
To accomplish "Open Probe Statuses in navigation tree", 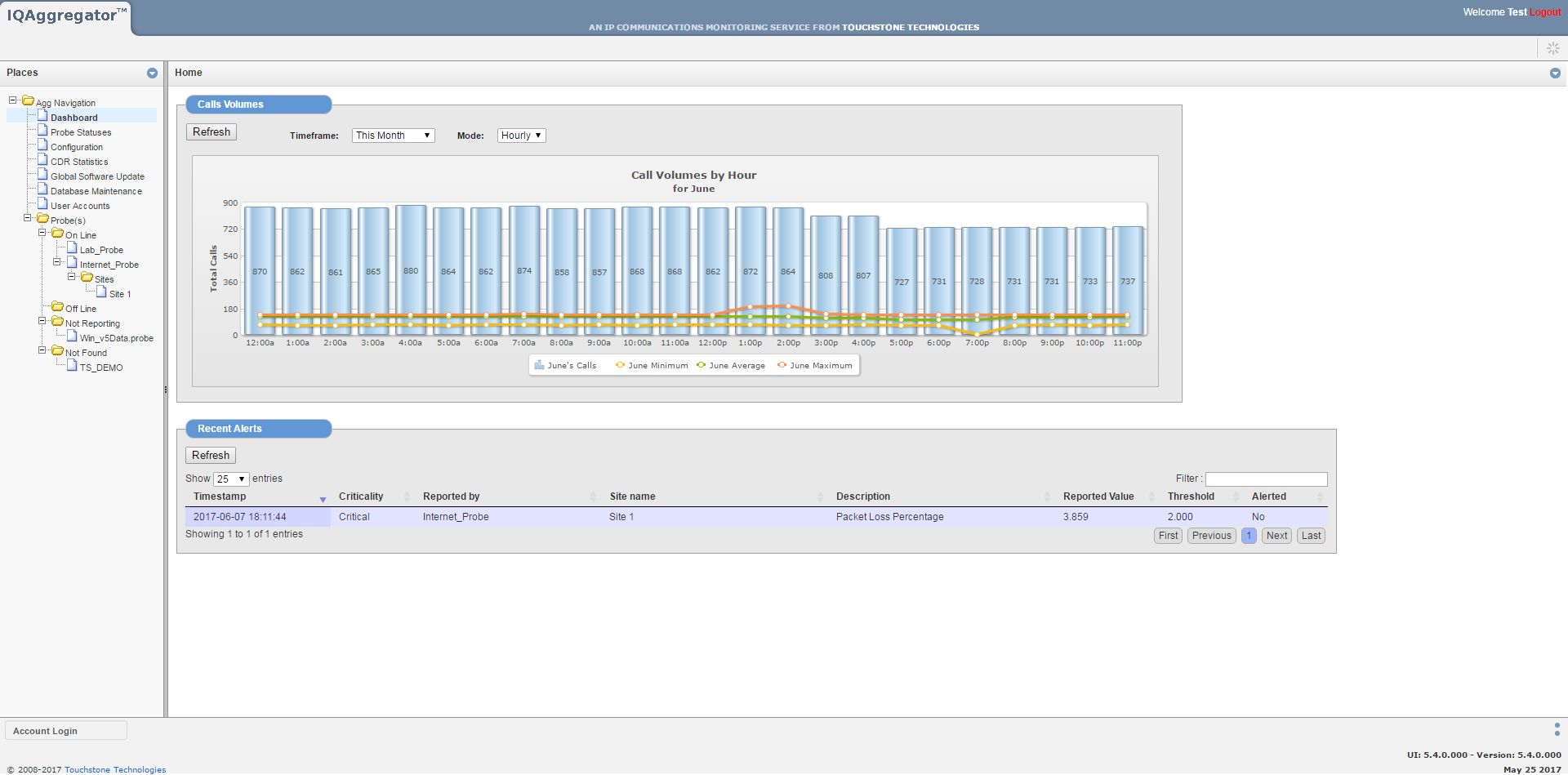I will (81, 132).
